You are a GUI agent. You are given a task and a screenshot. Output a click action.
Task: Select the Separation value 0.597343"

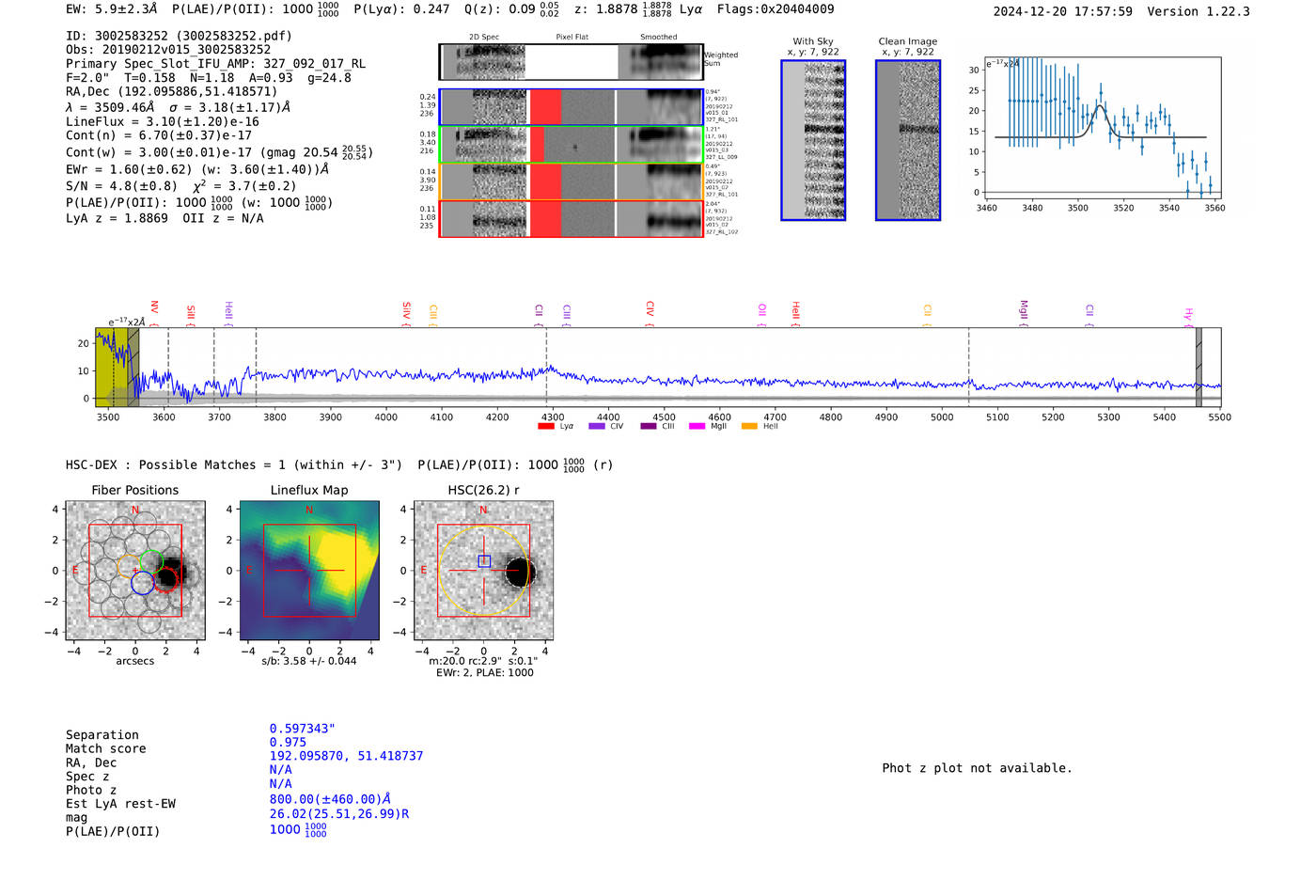tap(303, 729)
